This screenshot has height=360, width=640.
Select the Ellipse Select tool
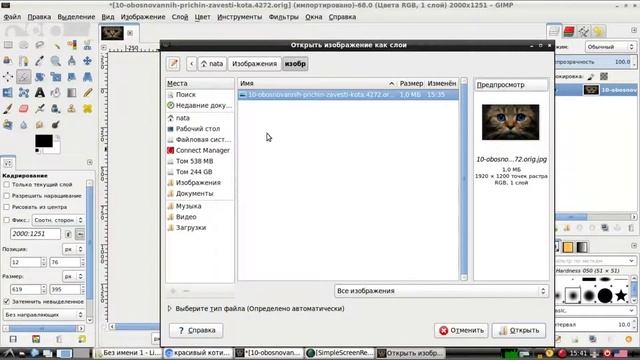pos(24,45)
